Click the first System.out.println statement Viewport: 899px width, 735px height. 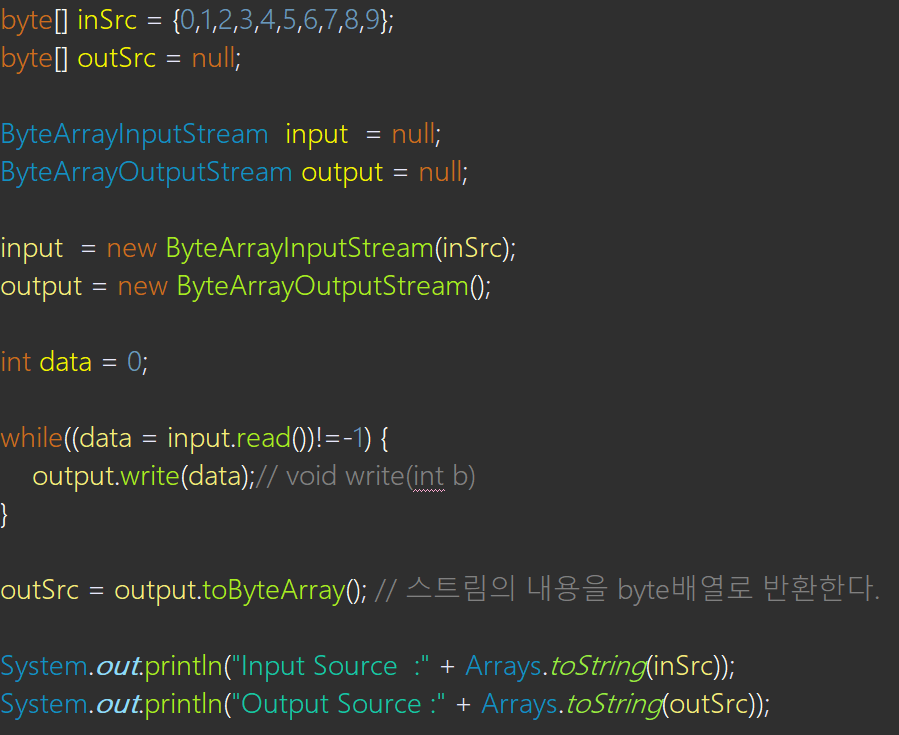368,667
